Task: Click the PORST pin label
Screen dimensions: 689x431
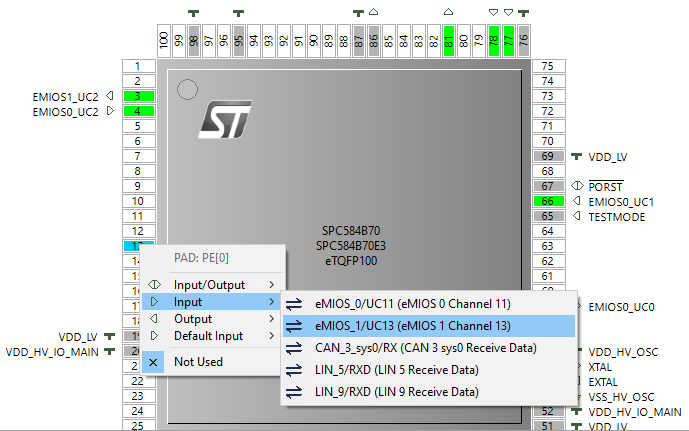Action: pos(606,187)
